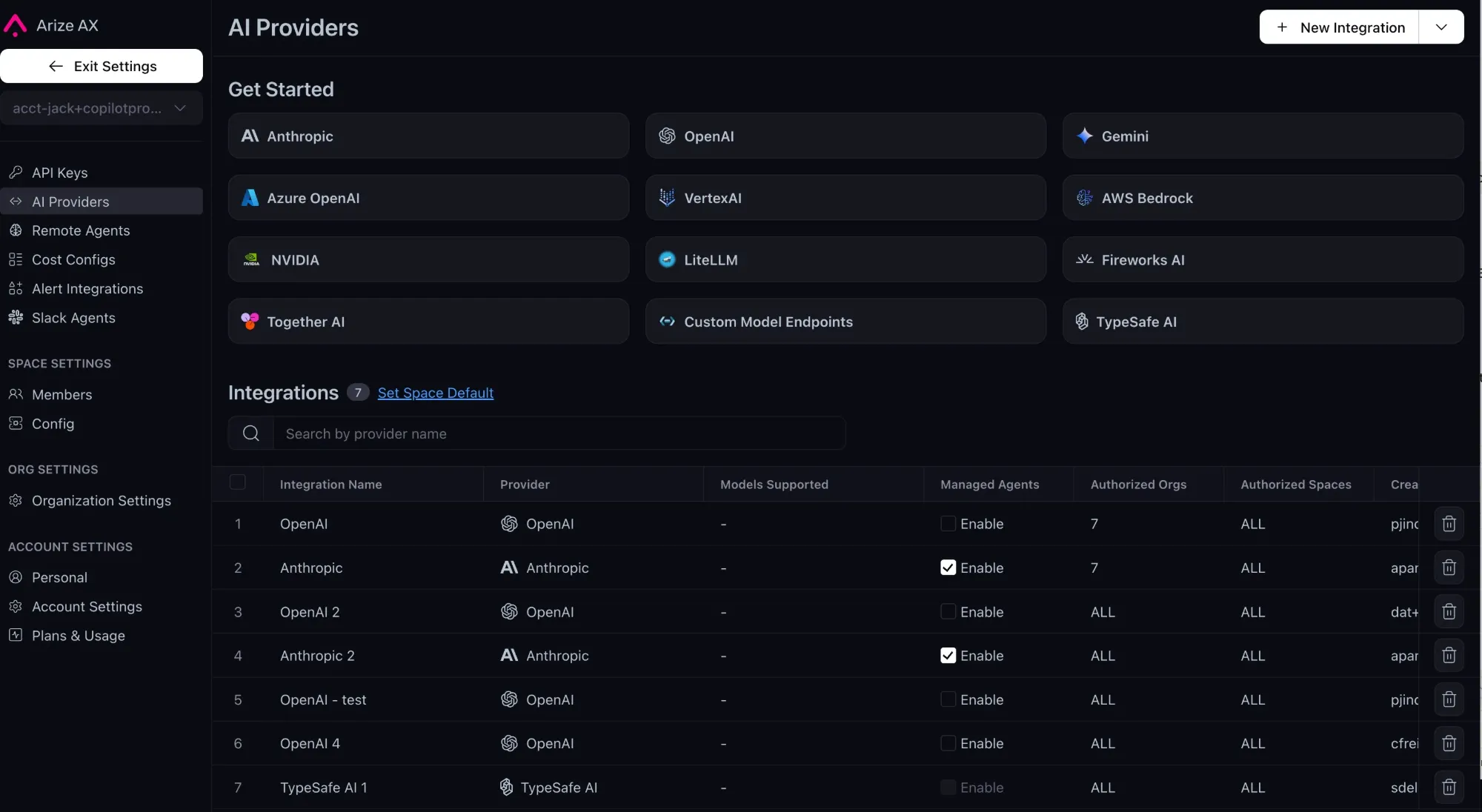The height and width of the screenshot is (812, 1482).
Task: Expand the account selector dropdown
Action: (x=102, y=108)
